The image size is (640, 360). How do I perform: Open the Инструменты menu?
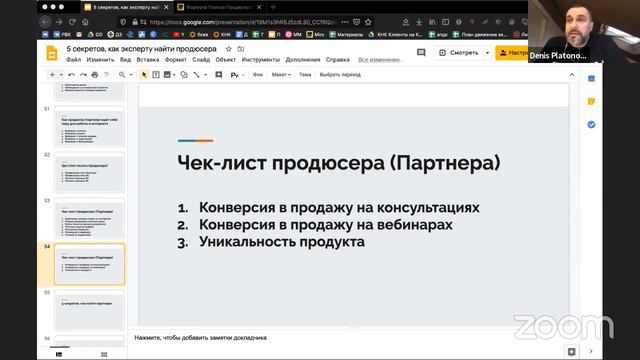(x=261, y=60)
